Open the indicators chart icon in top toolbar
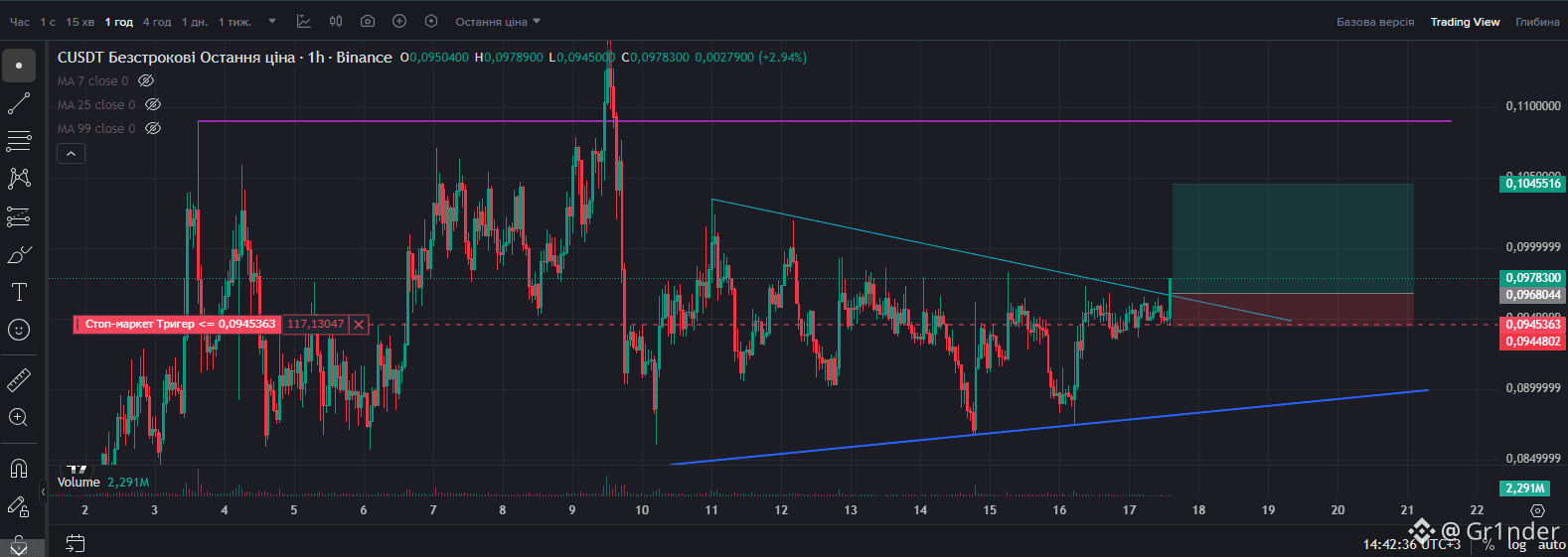The width and height of the screenshot is (1568, 557). tap(304, 21)
